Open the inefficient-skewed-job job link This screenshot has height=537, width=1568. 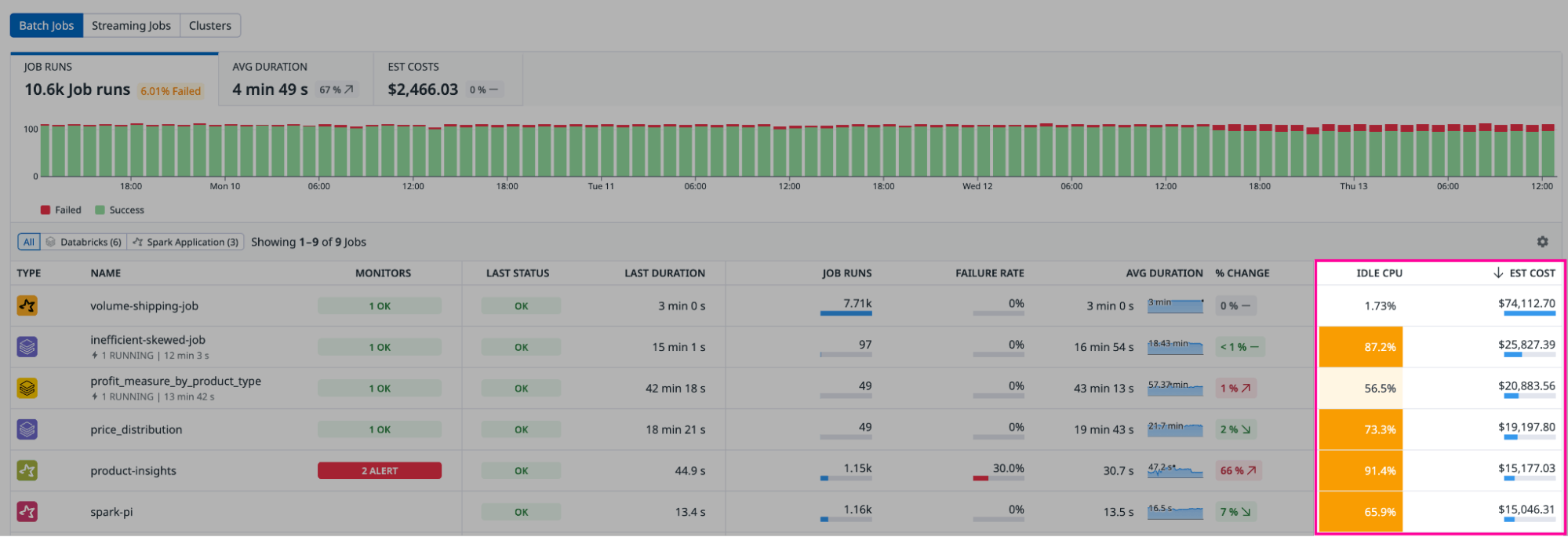(147, 340)
